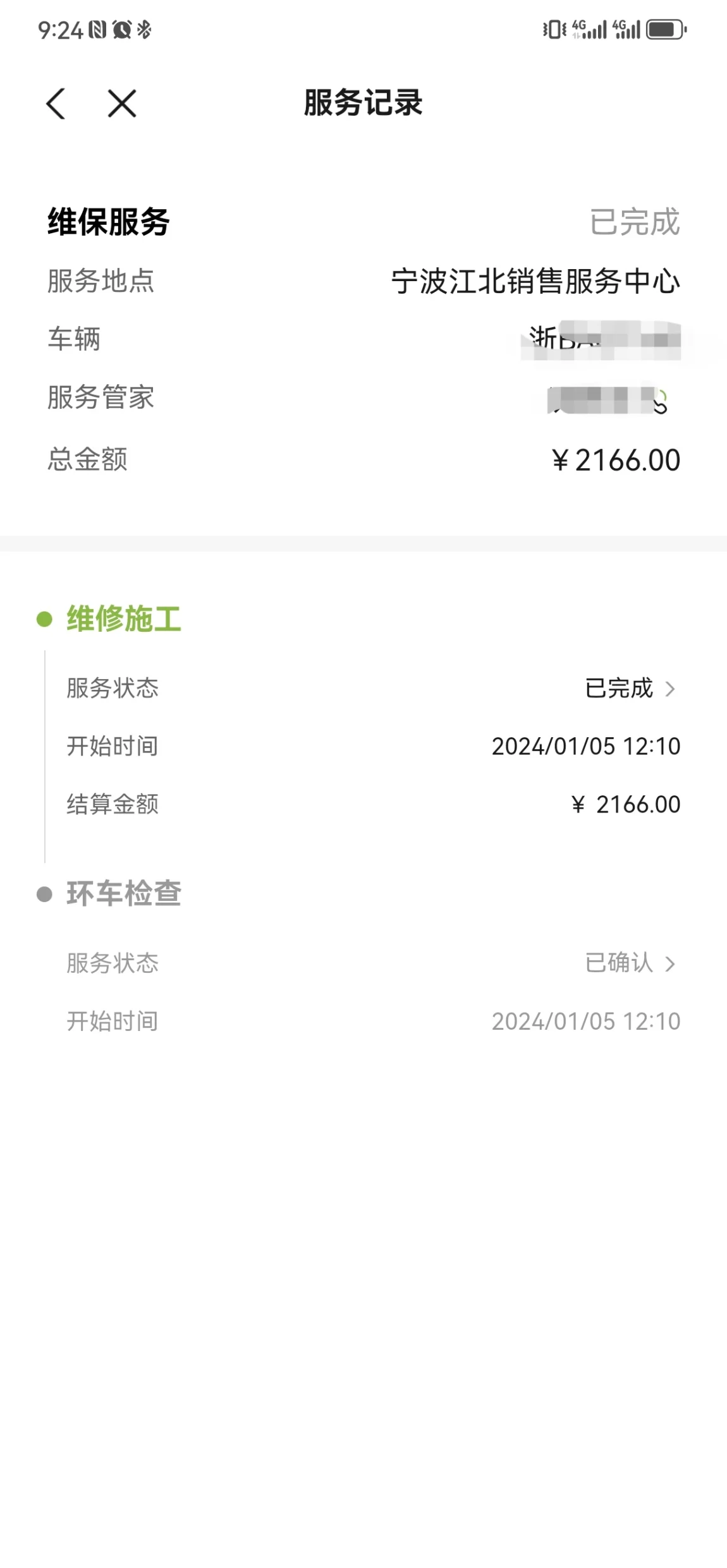Tap the green 维修施工 step dot
Screen dimensions: 727x1568
[44, 618]
